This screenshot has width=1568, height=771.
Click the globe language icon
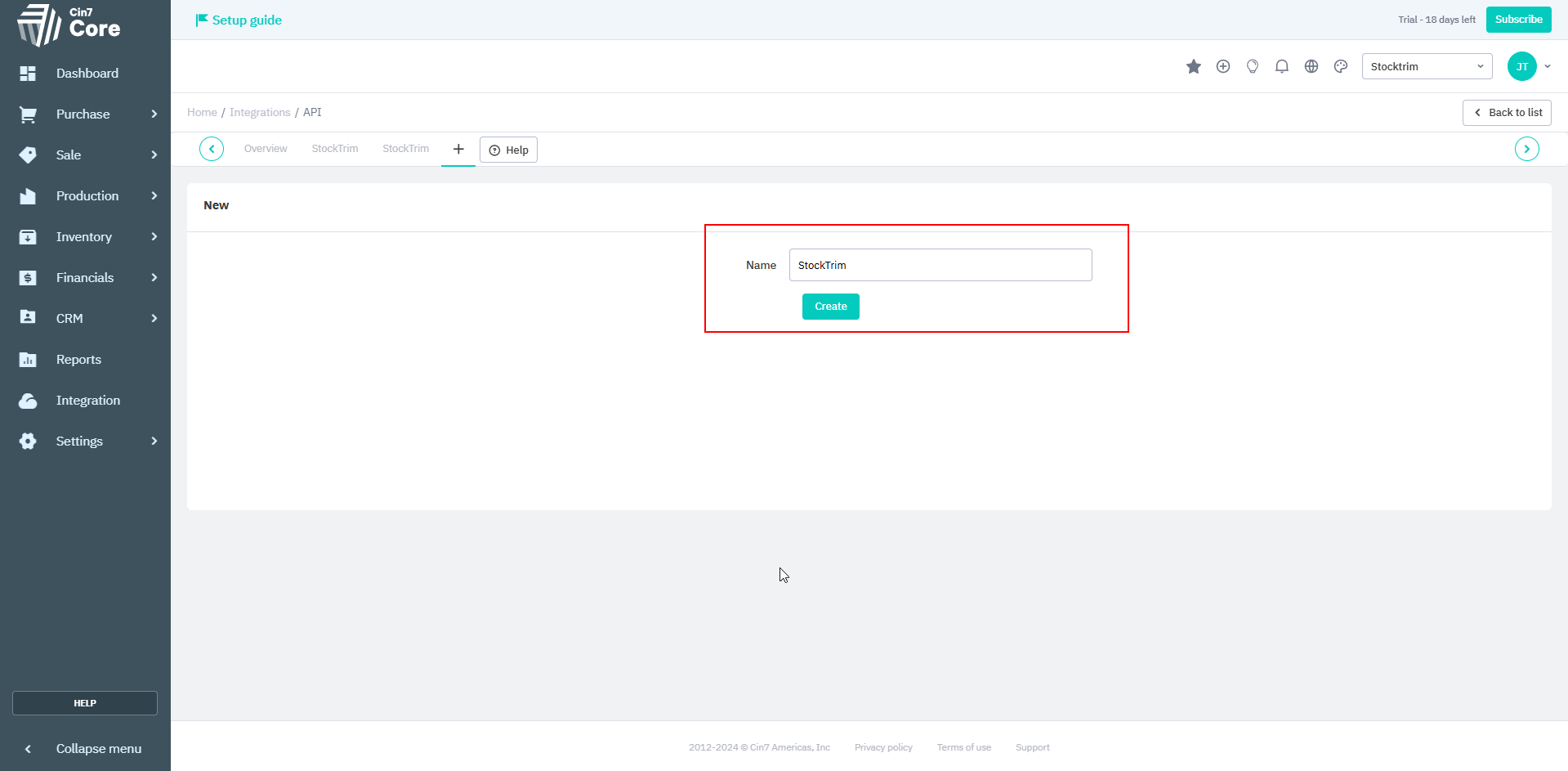coord(1311,66)
